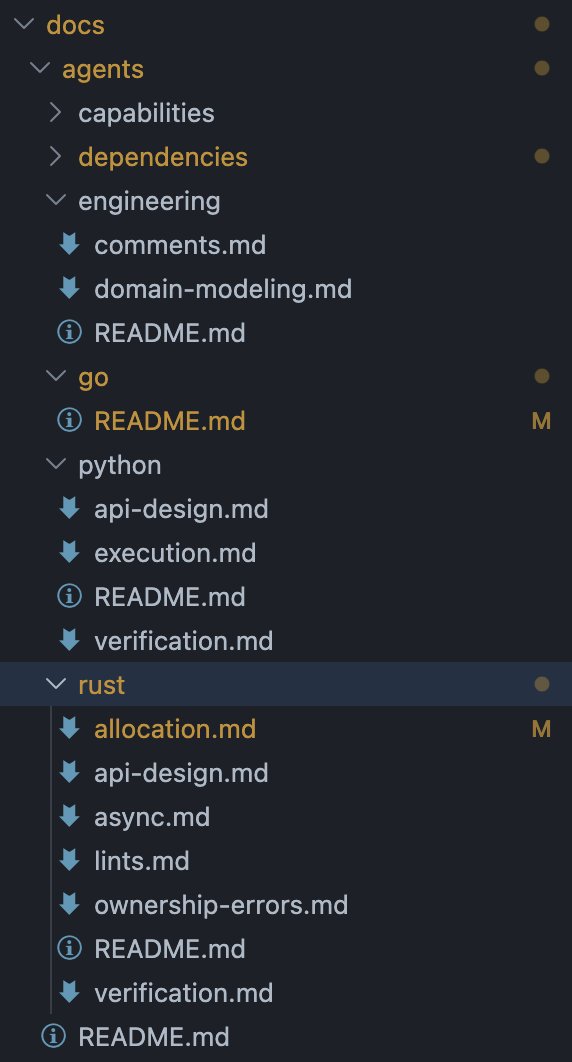Collapse the rust folder chevron
572x1062 pixels.
(56, 685)
